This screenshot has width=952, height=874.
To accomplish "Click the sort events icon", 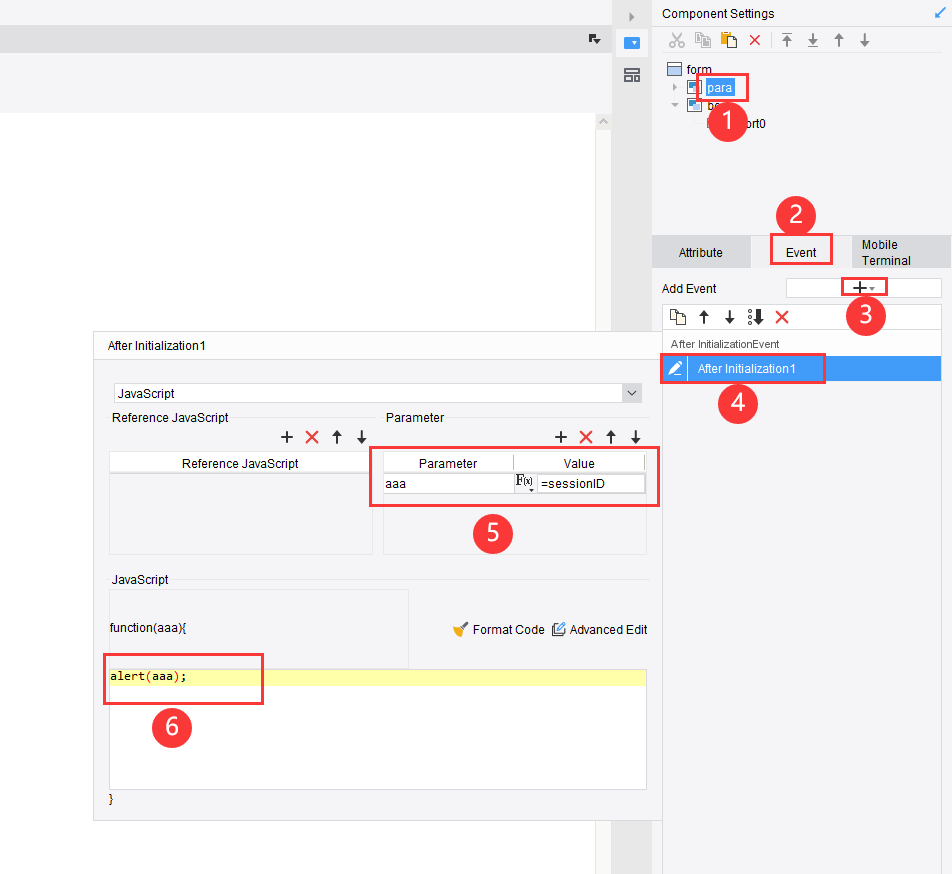I will (x=755, y=317).
